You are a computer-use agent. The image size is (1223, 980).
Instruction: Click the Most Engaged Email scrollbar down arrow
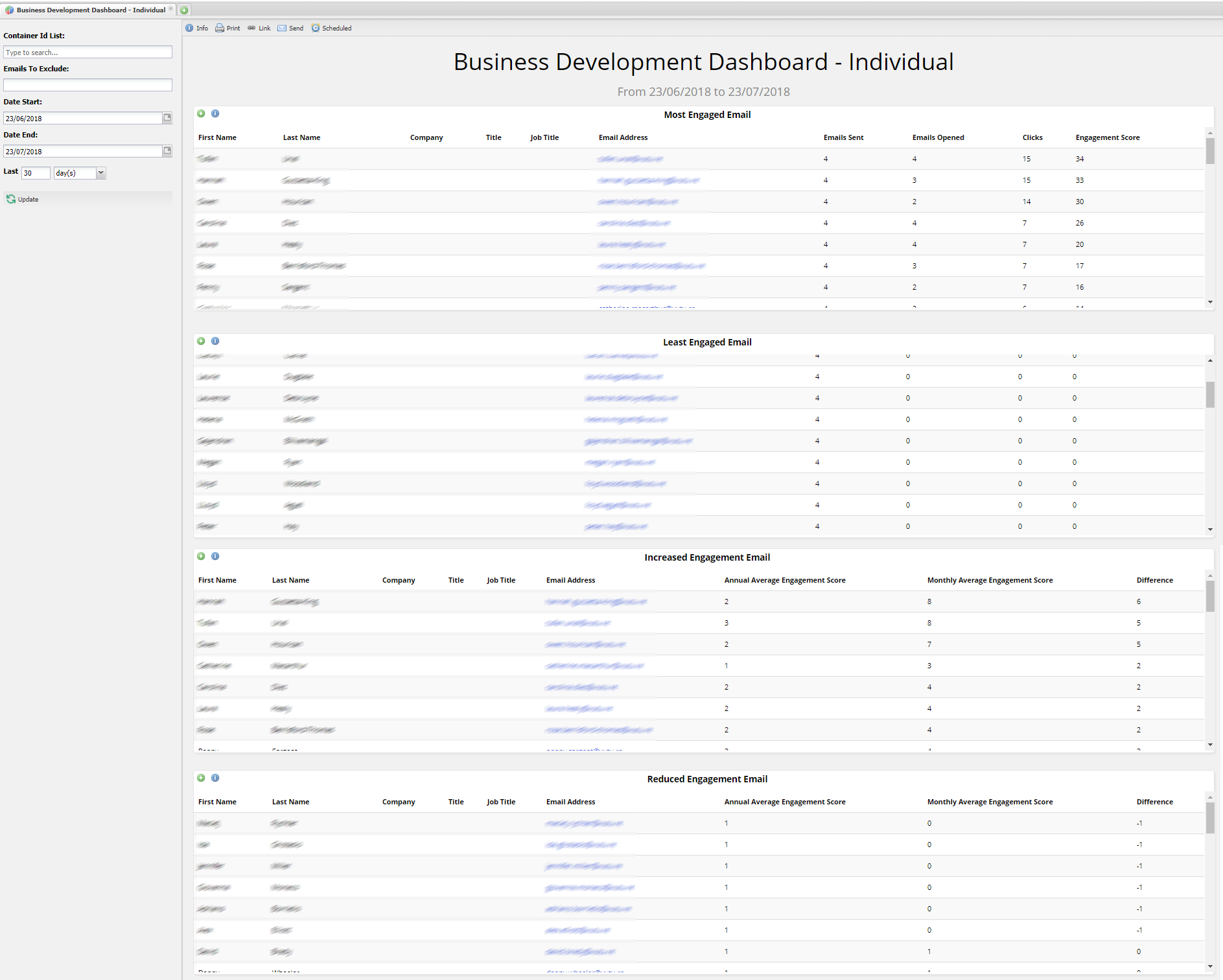coord(1210,302)
